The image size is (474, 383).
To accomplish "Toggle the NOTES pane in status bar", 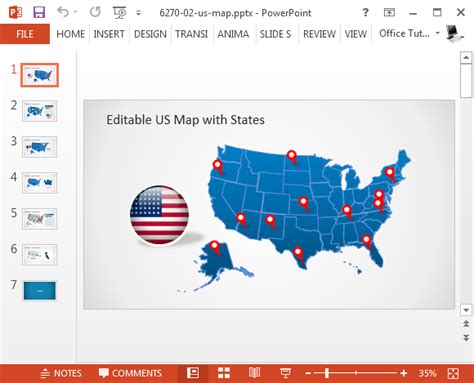I will pos(61,373).
